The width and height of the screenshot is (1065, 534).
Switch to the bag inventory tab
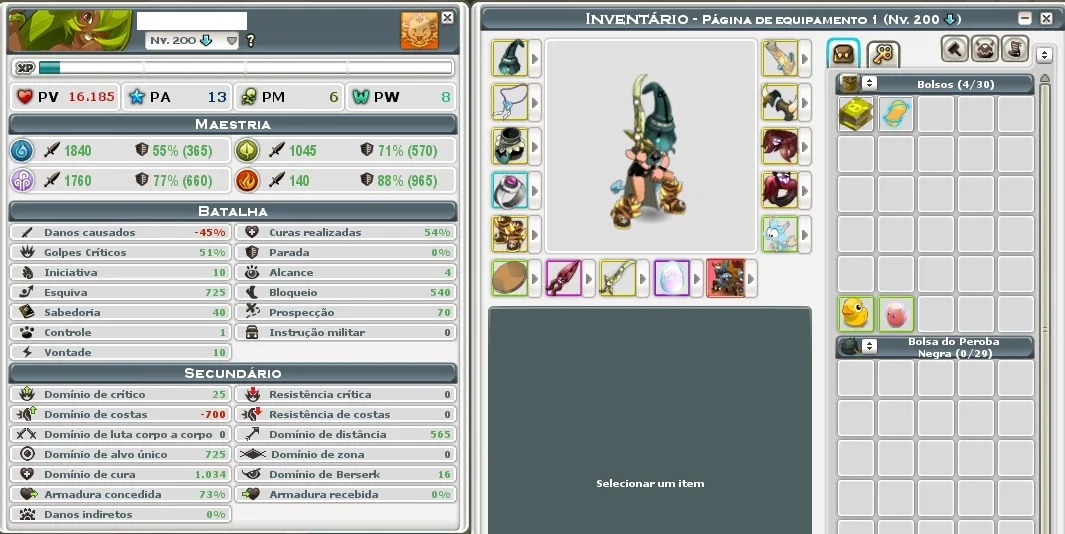844,54
